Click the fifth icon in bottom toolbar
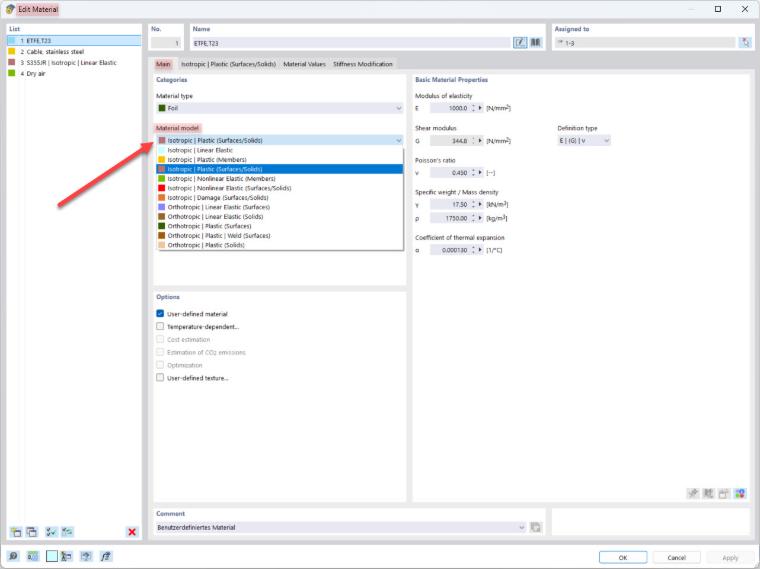This screenshot has width=760, height=569. coord(86,556)
